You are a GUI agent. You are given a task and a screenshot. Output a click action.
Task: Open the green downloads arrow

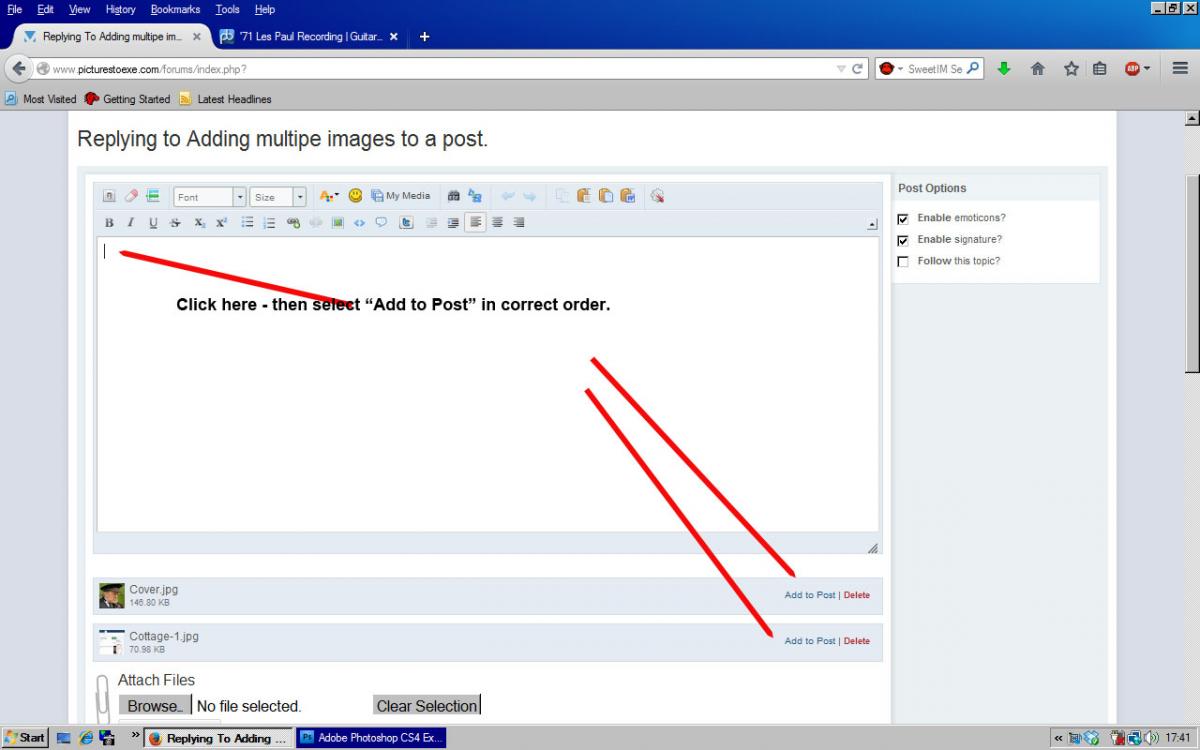click(x=1004, y=69)
